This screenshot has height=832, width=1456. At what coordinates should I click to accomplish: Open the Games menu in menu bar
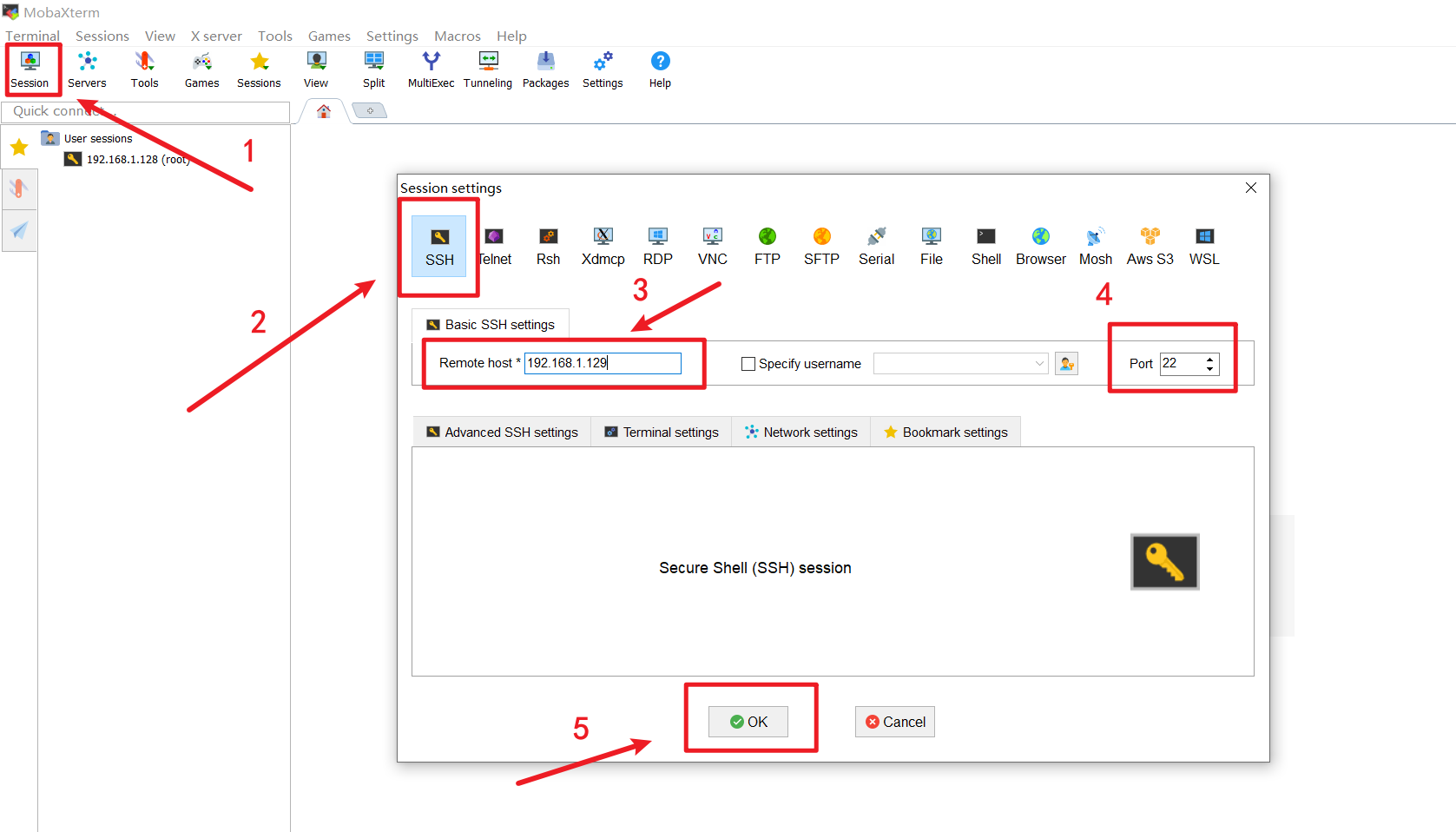(x=329, y=36)
